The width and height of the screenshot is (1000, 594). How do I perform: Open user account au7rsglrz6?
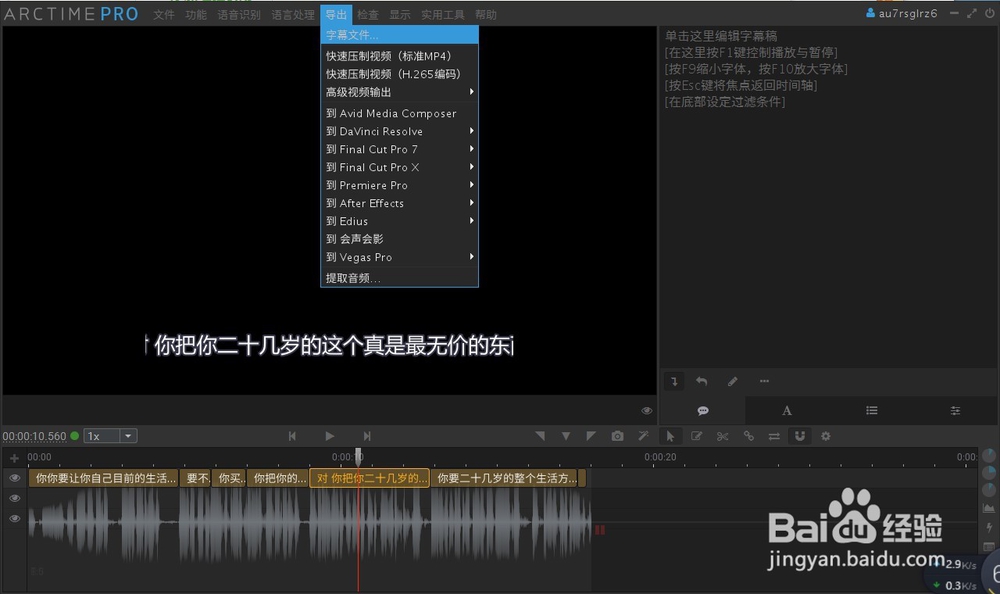point(902,13)
